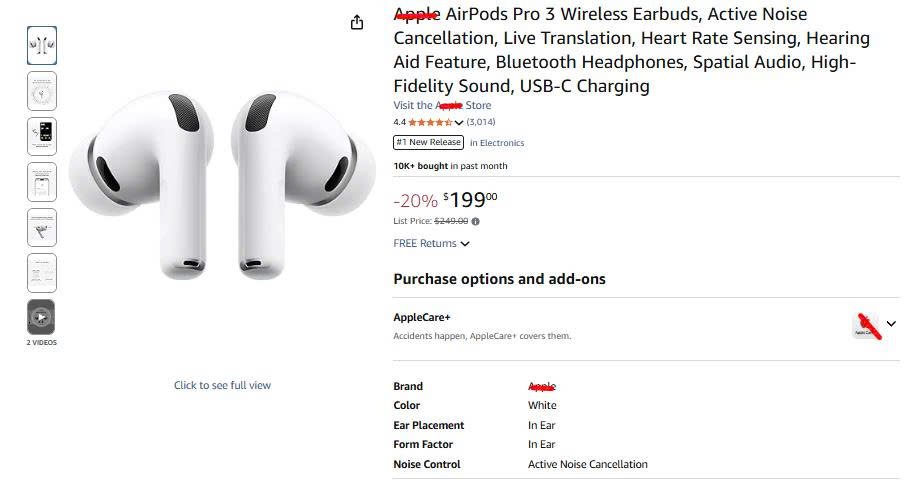The height and width of the screenshot is (481, 913).
Task: Select the second product image thumbnail
Action: pos(41,91)
